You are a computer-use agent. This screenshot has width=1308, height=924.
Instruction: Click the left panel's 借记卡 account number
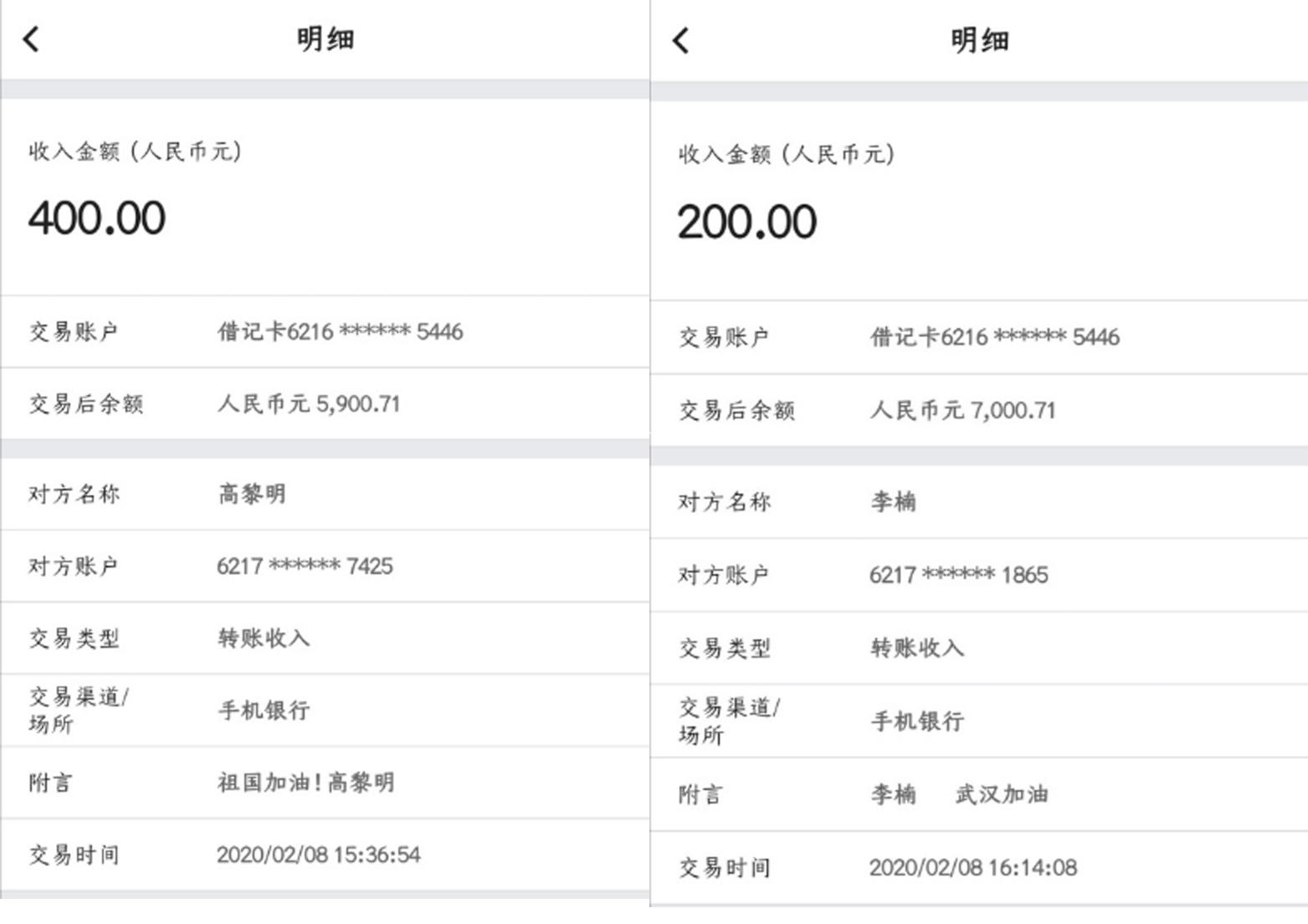(340, 331)
